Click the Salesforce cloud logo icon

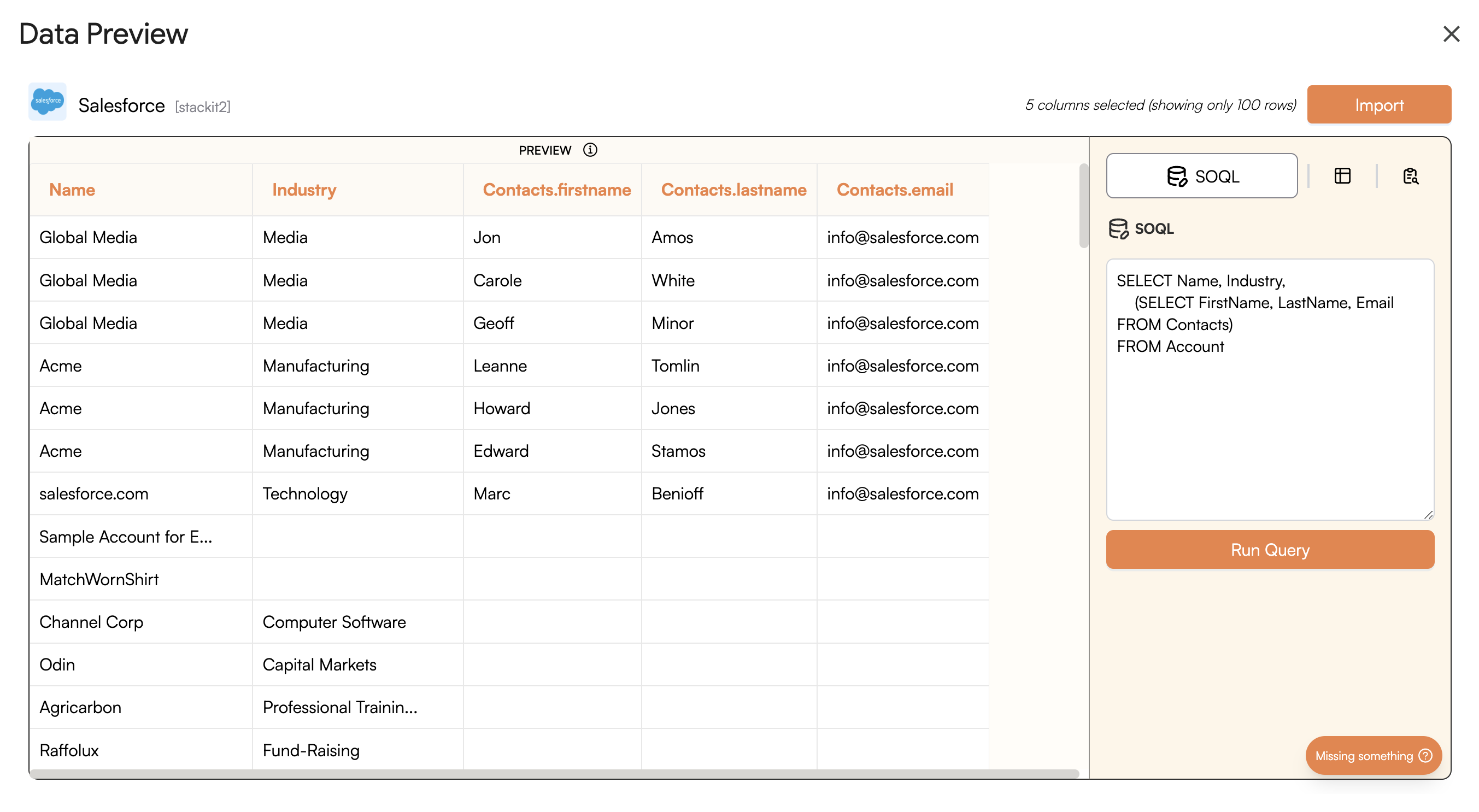(x=48, y=102)
